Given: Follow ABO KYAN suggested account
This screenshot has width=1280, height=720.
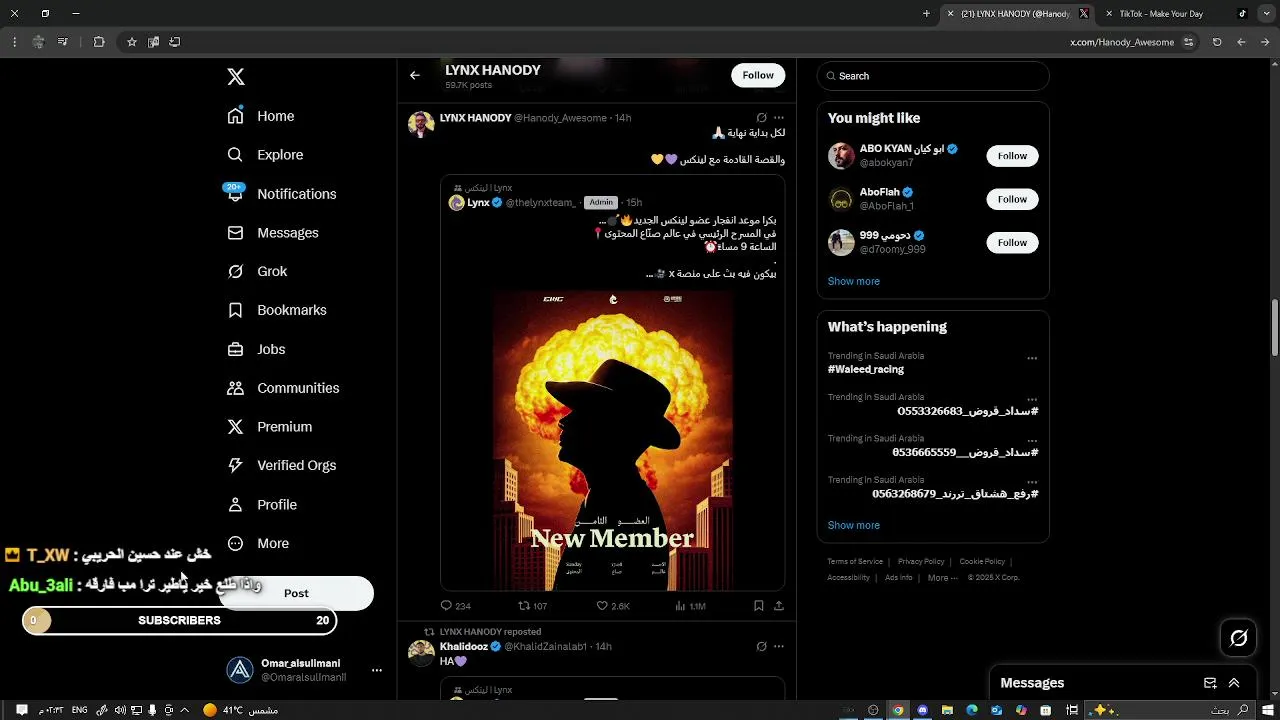Looking at the screenshot, I should (1012, 156).
